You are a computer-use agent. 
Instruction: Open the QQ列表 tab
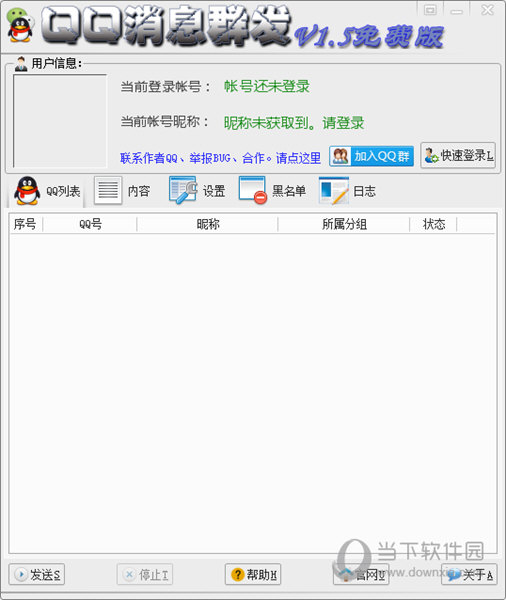[x=47, y=191]
